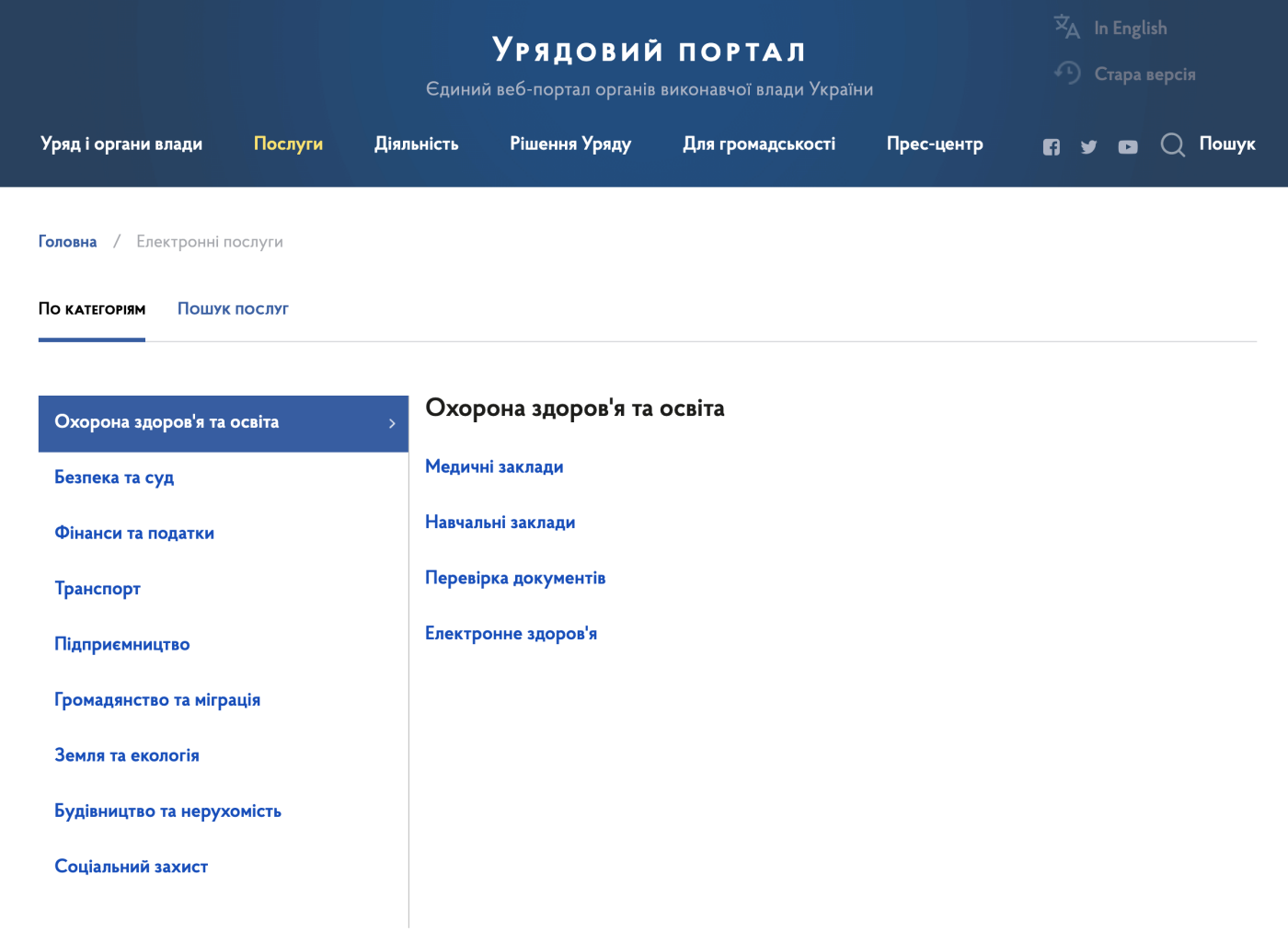Open the Пошук label in header
The width and height of the screenshot is (1288, 943).
1227,144
